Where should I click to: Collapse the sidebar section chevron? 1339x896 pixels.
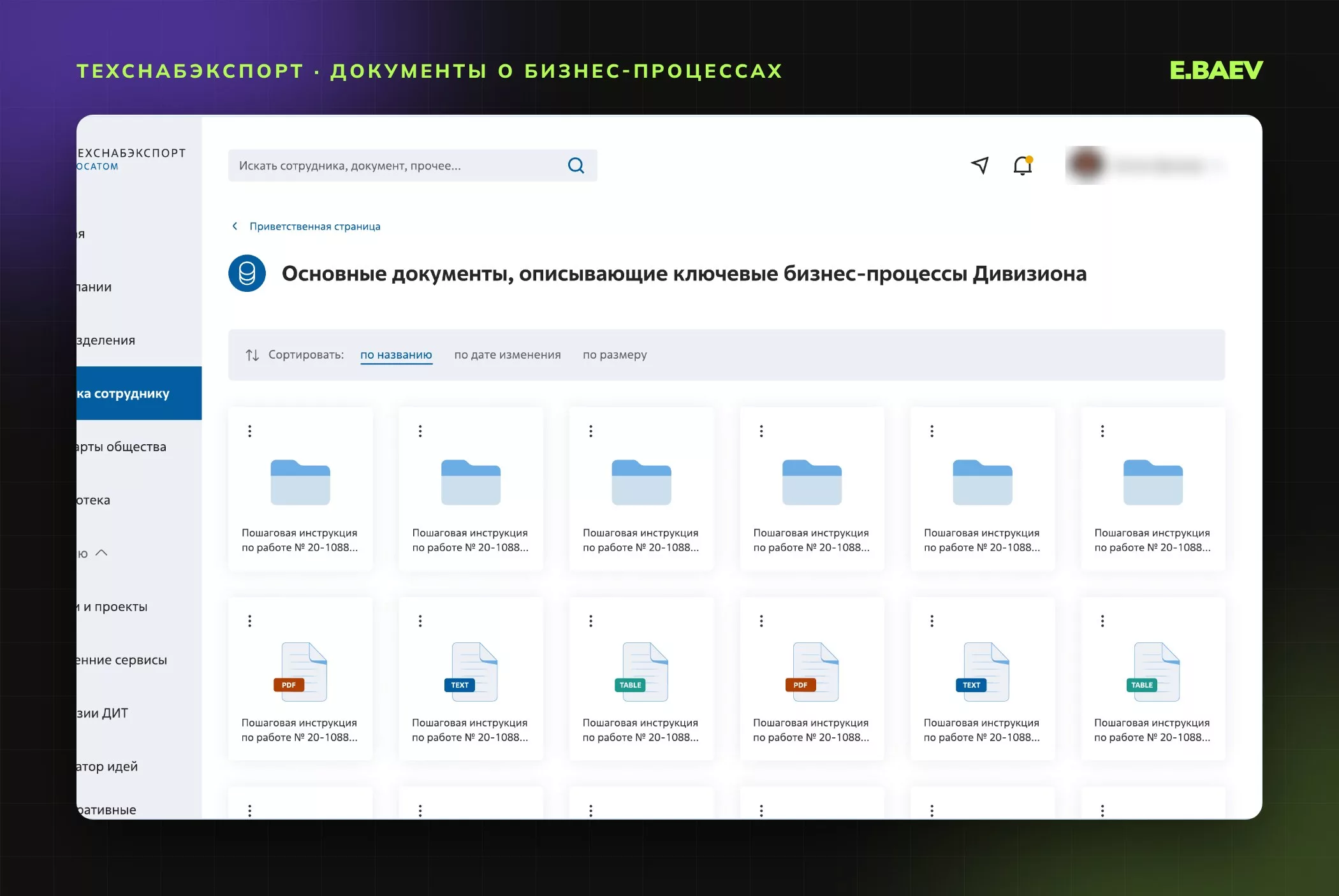(101, 553)
